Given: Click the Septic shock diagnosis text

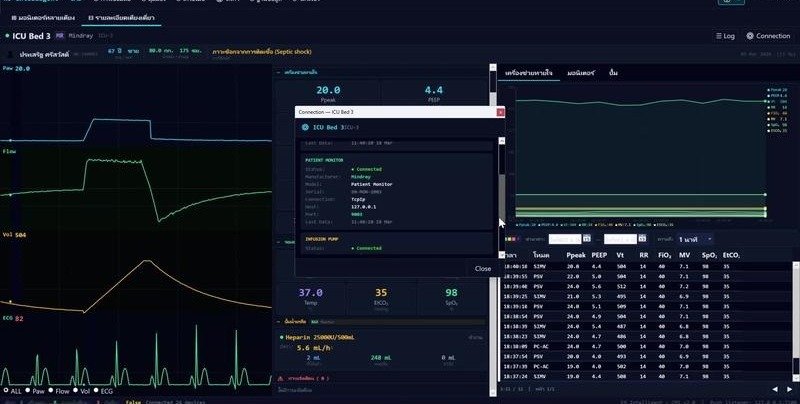Looking at the screenshot, I should tap(262, 52).
